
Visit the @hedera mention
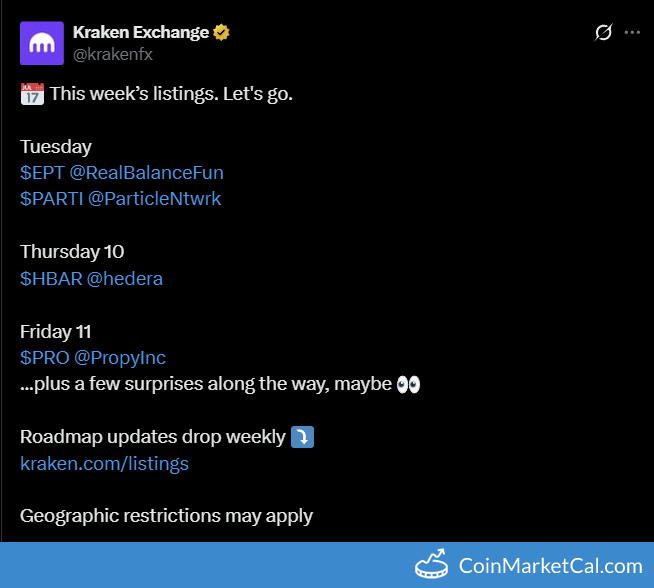[125, 278]
